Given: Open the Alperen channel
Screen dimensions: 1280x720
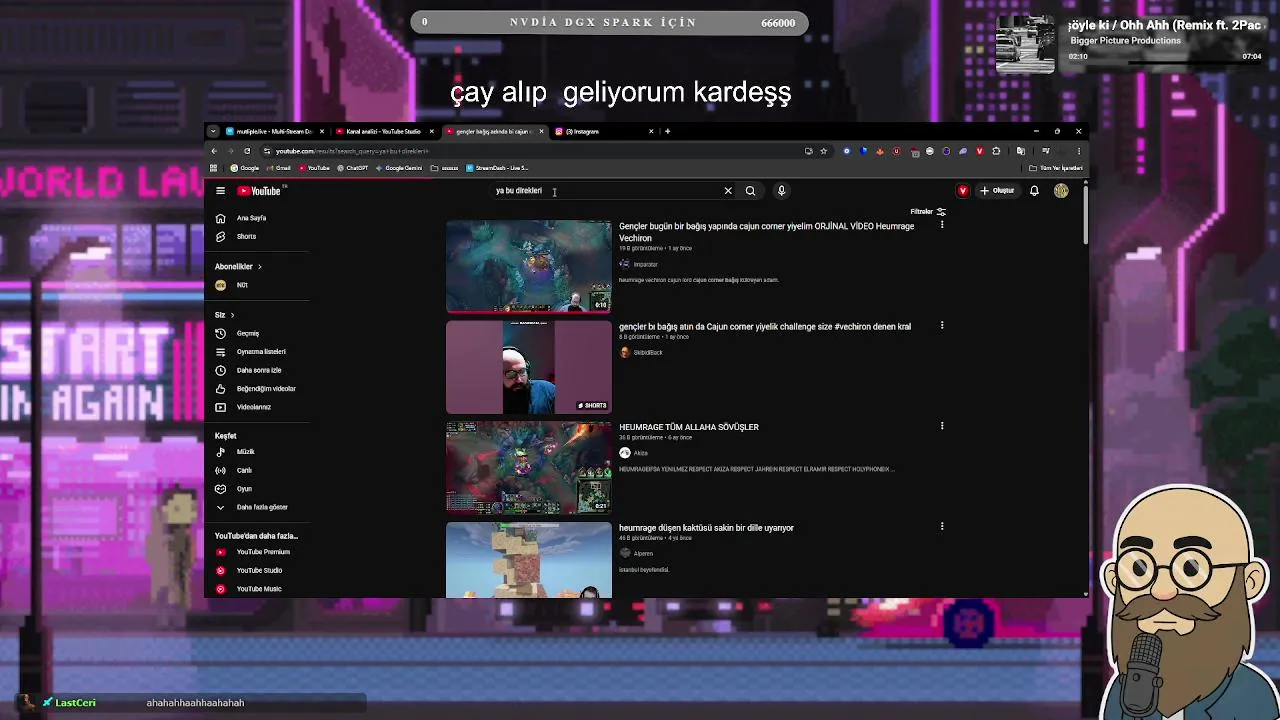Looking at the screenshot, I should (x=643, y=553).
